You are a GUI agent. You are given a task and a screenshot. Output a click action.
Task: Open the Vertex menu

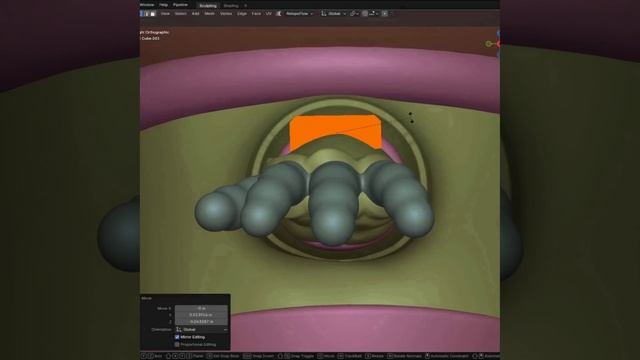coord(226,13)
